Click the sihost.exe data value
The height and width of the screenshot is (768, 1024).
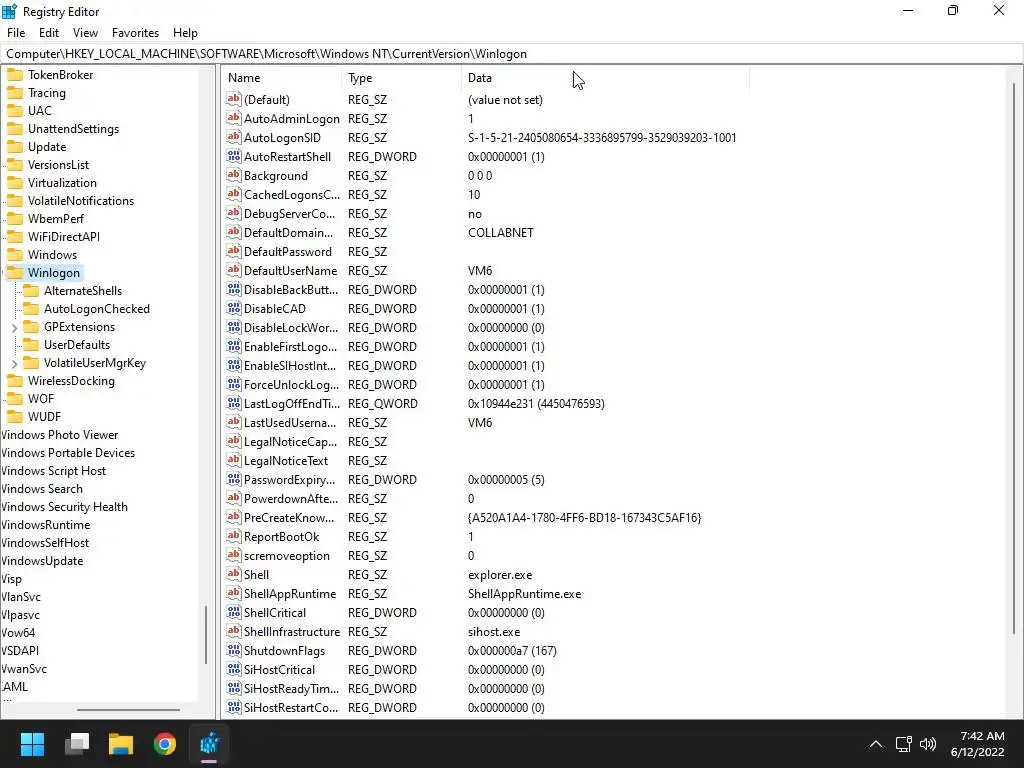(494, 632)
